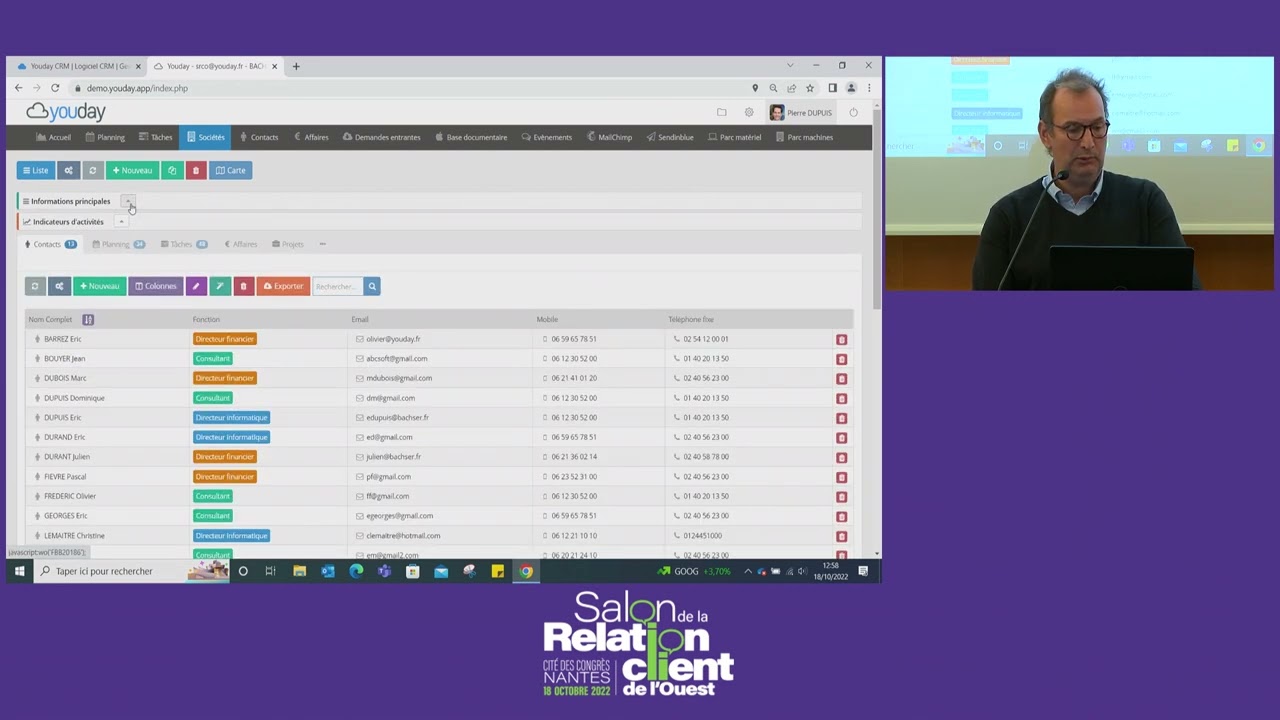The image size is (1280, 720).
Task: Click the email olivier@youday.fr
Action: pyautogui.click(x=393, y=339)
